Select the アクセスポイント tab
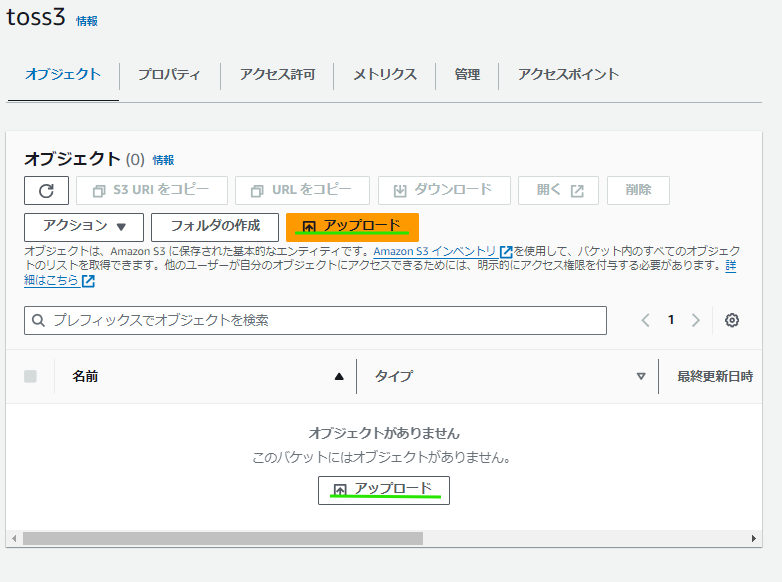This screenshot has width=782, height=582. (568, 74)
